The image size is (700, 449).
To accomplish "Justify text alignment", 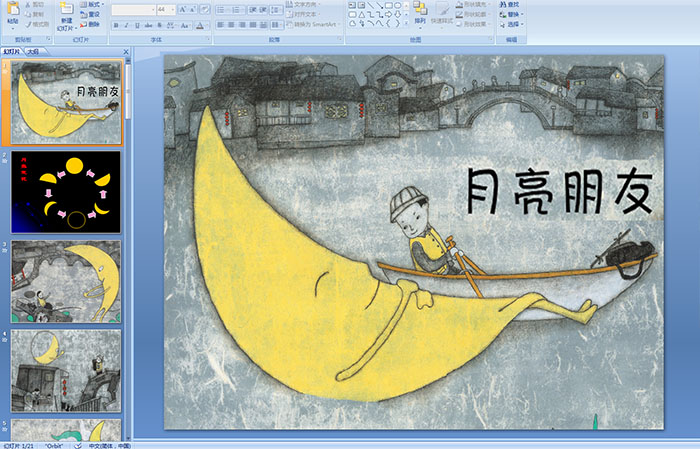I will coord(253,25).
